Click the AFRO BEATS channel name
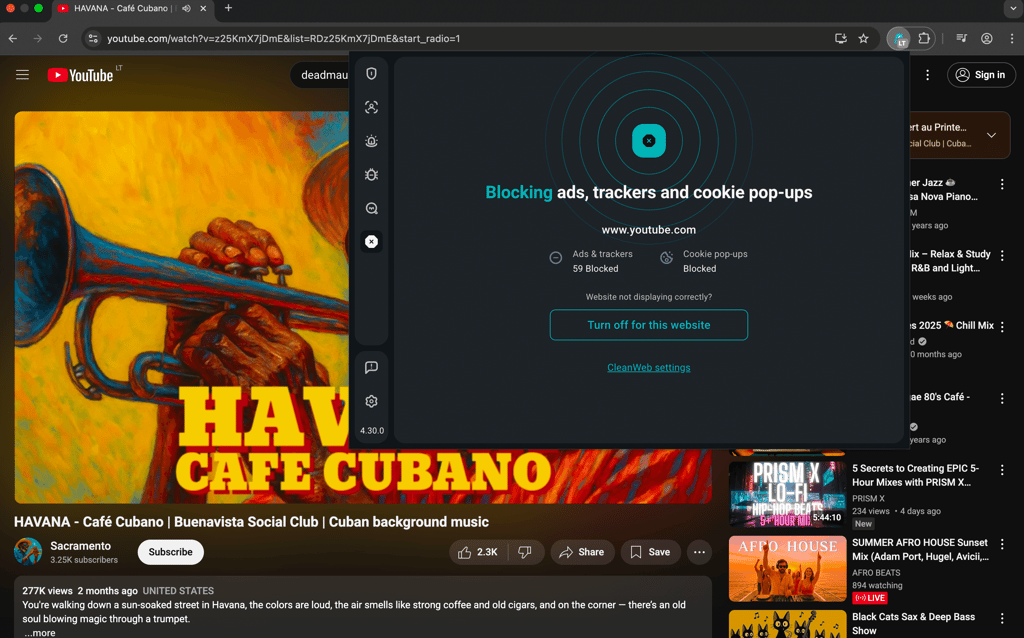 876,573
